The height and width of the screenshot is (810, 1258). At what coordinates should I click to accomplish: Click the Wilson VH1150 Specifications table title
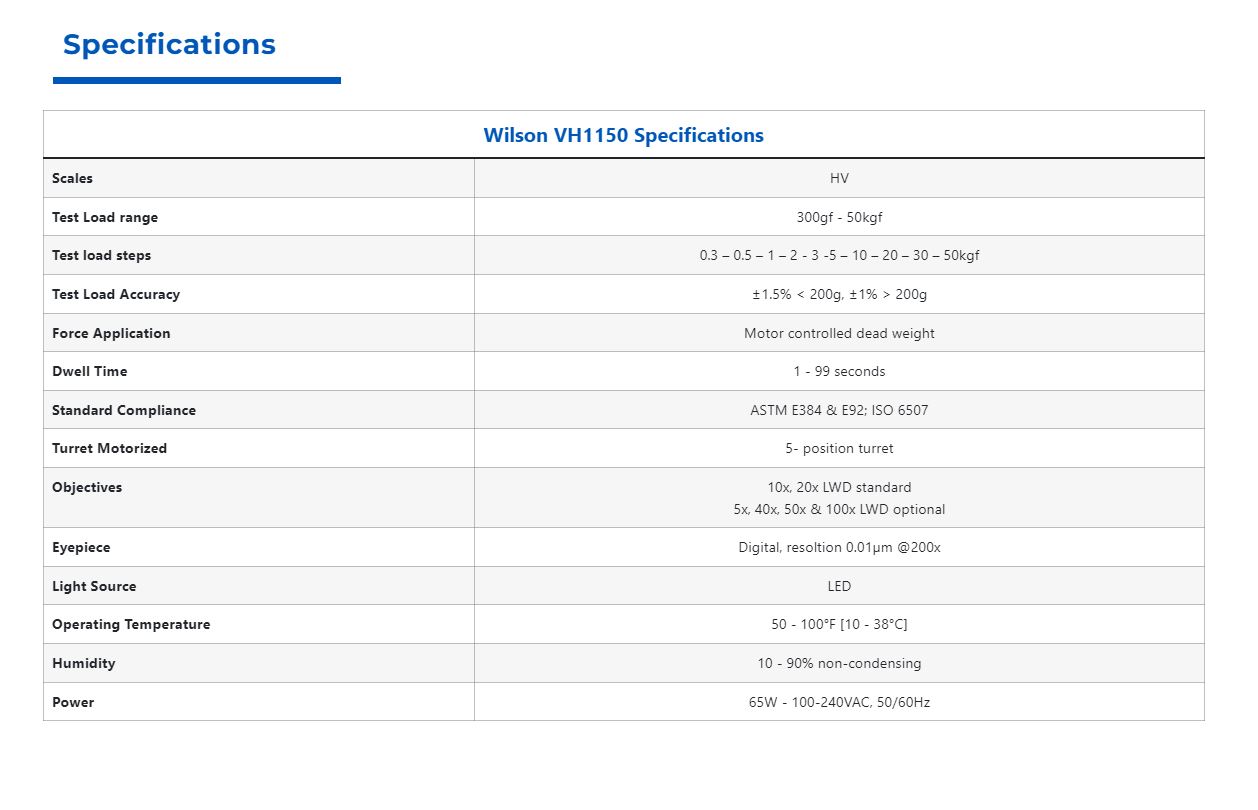click(x=623, y=135)
